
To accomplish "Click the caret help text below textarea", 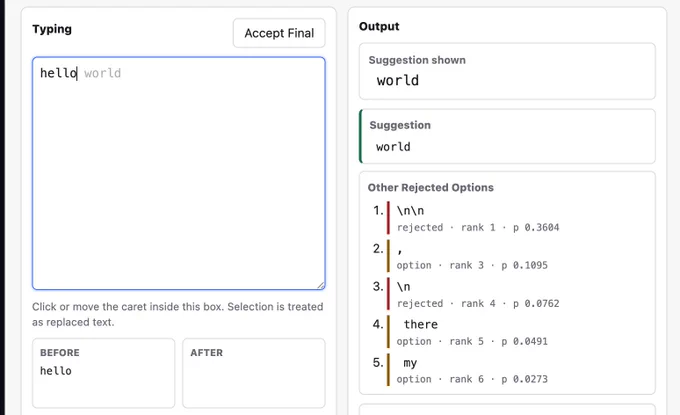I will click(x=178, y=314).
